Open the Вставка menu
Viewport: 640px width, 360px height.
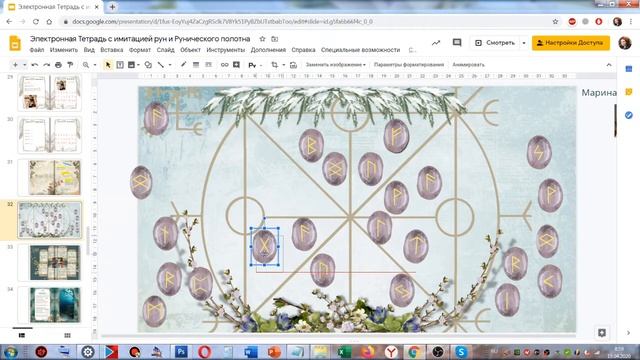(111, 50)
